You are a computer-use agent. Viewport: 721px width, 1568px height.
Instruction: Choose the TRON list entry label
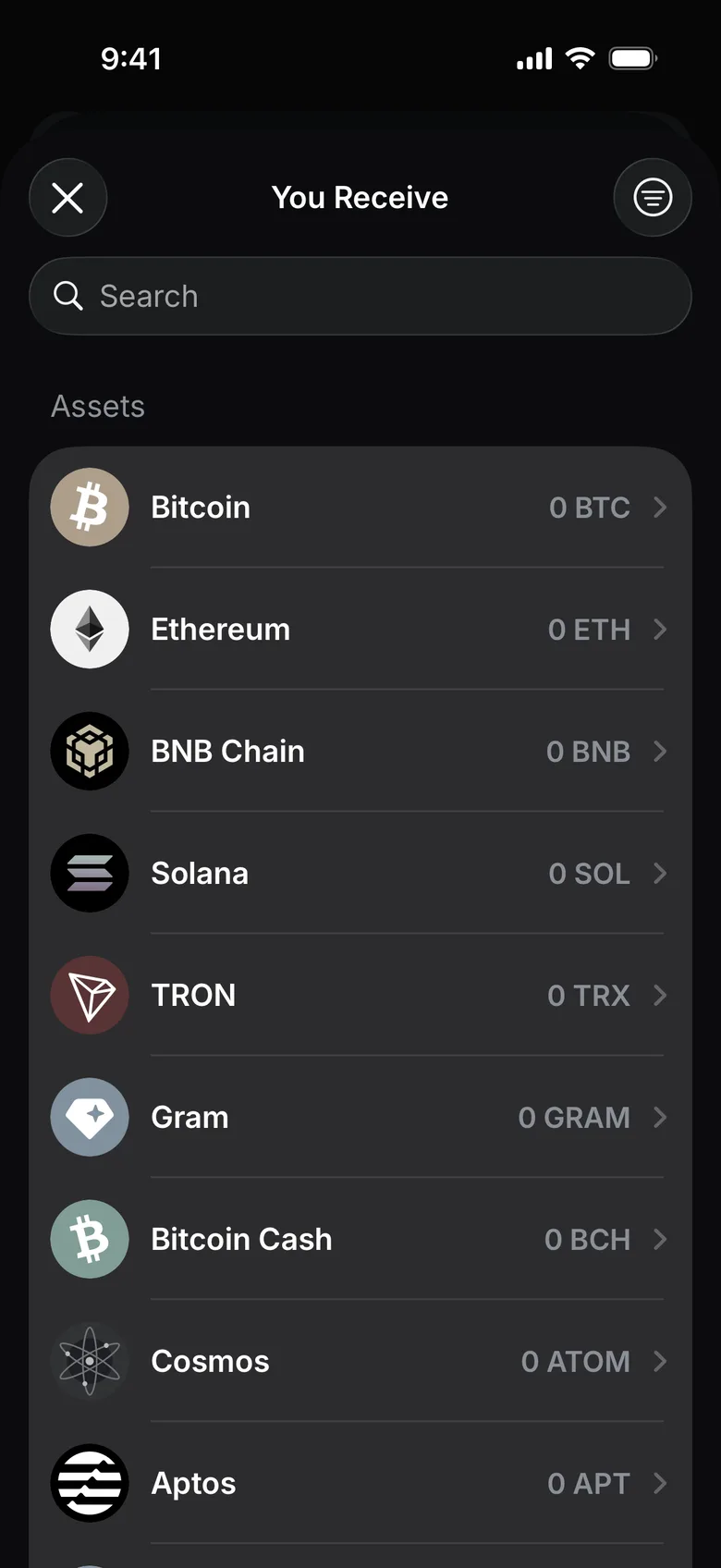(x=193, y=996)
